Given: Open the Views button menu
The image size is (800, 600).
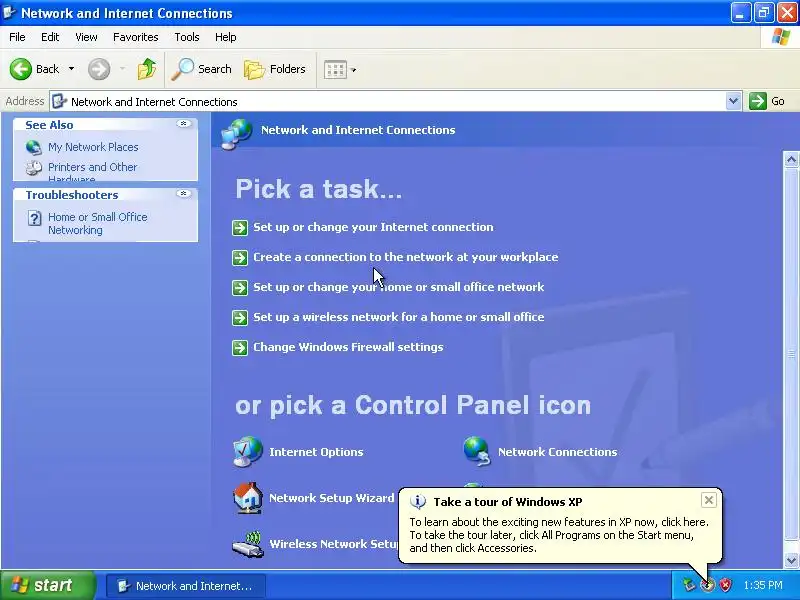Looking at the screenshot, I should click(x=340, y=69).
